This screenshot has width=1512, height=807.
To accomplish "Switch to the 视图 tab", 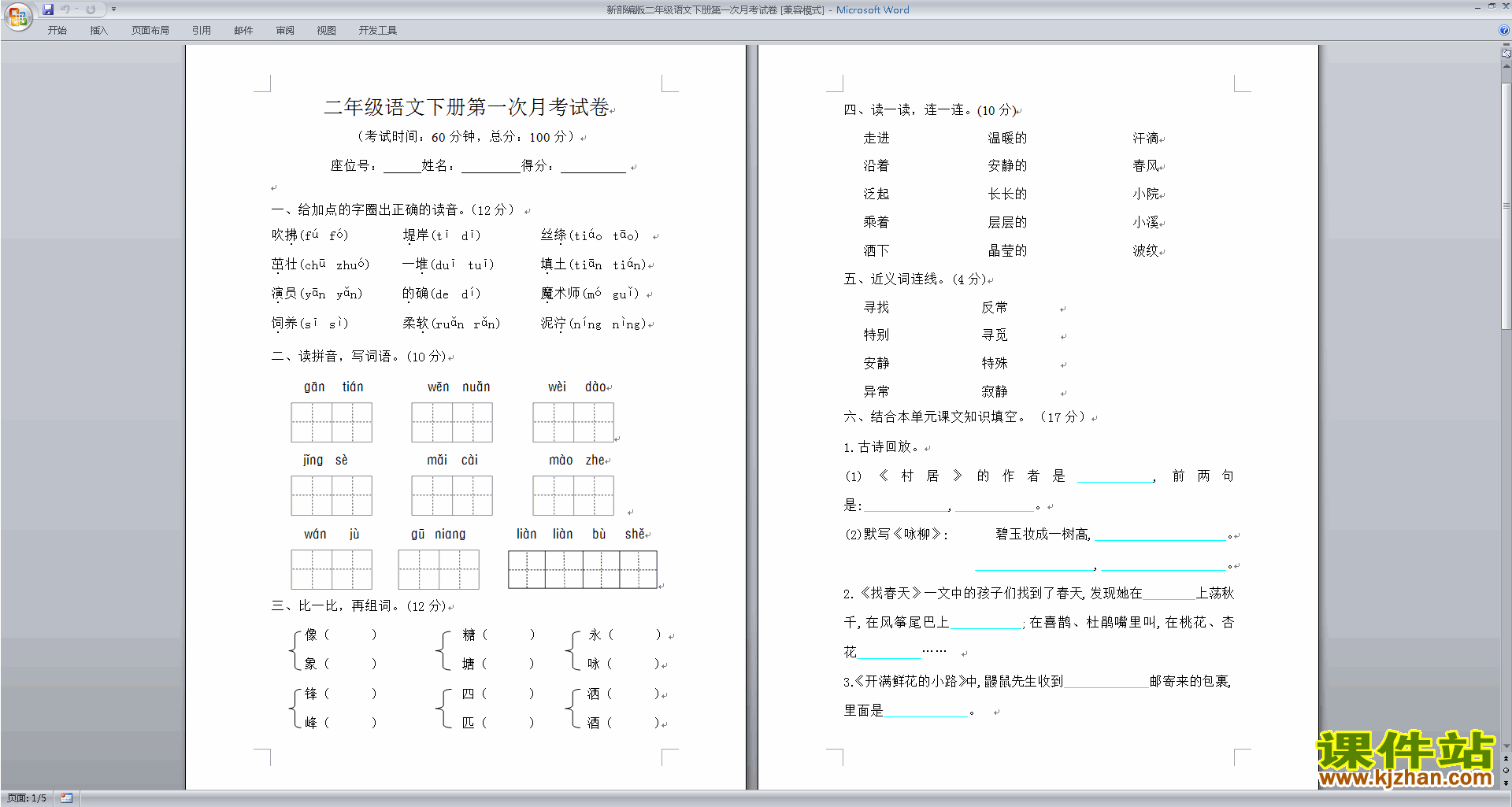I will tap(327, 31).
